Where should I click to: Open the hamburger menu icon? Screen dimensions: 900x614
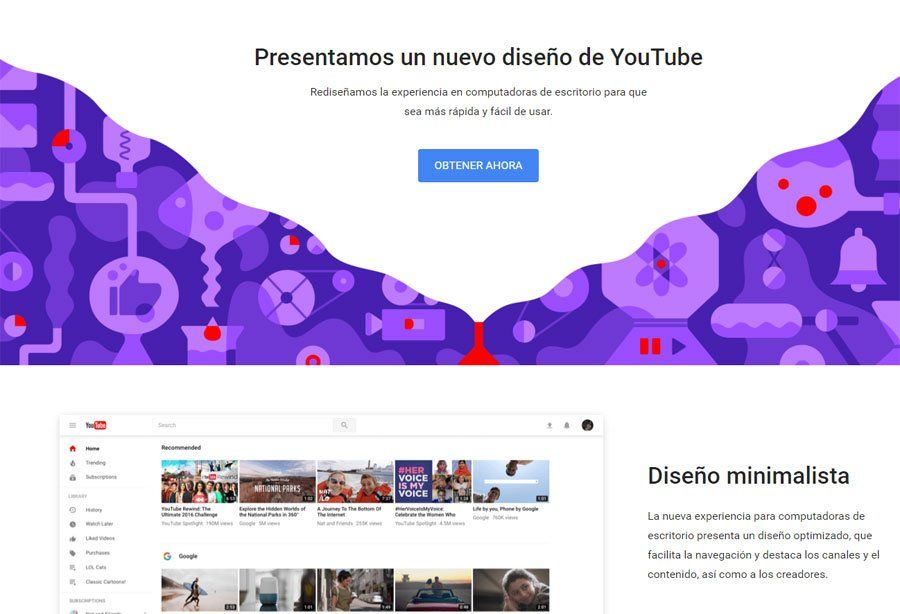(x=72, y=425)
